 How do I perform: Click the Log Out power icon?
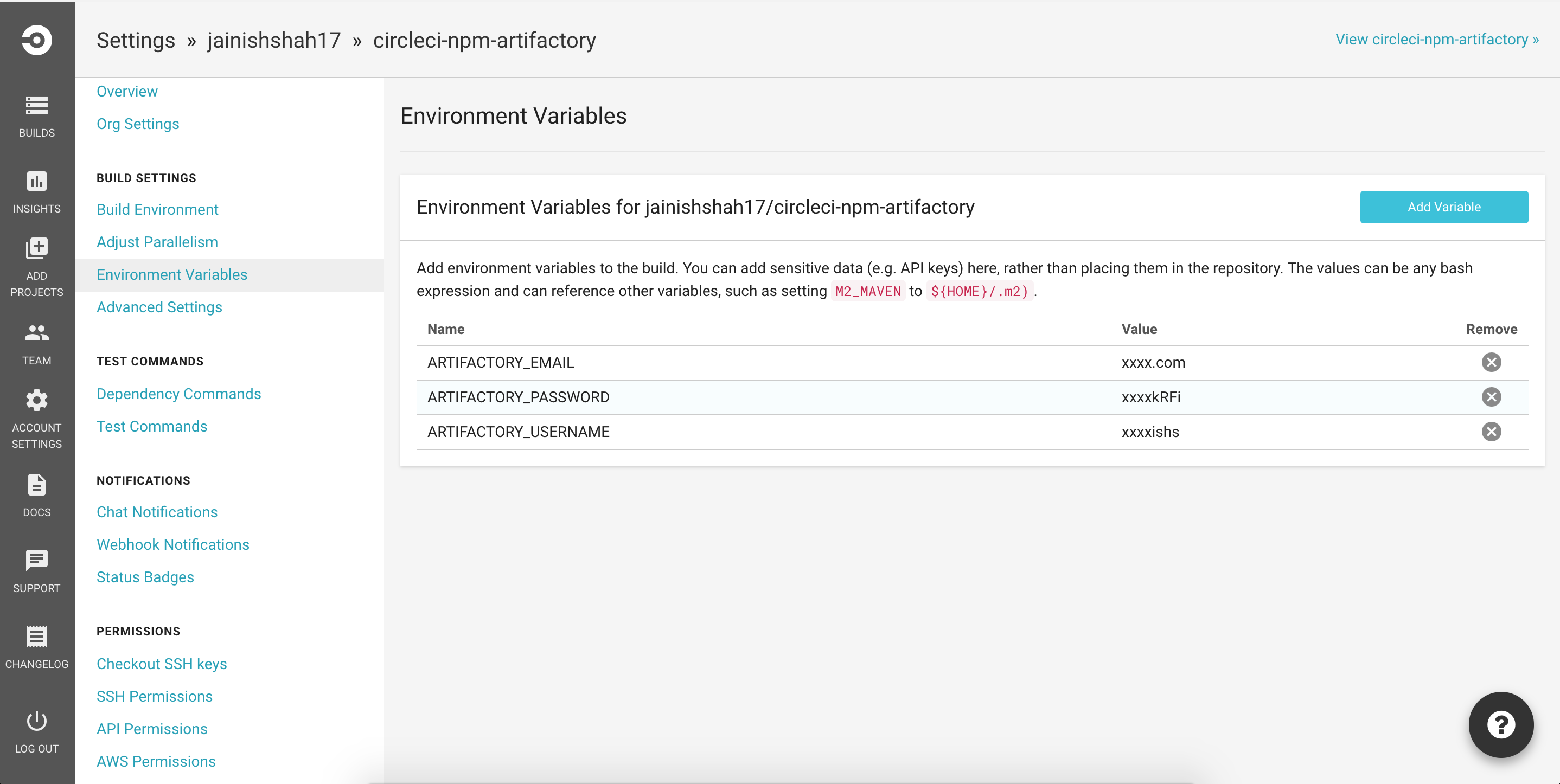(x=36, y=721)
